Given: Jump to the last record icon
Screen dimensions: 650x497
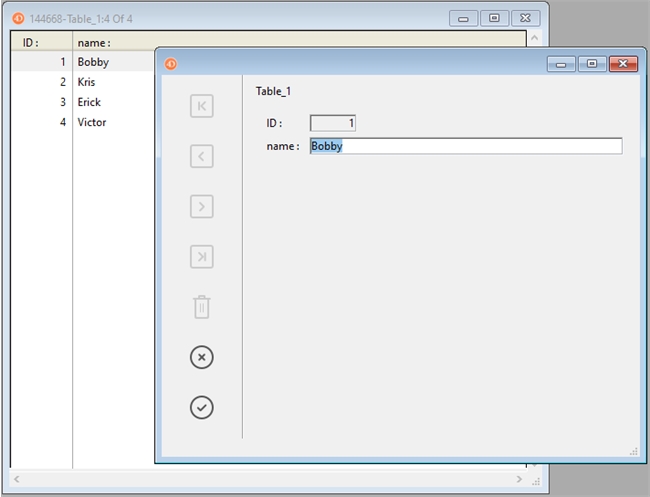Looking at the screenshot, I should [201, 257].
